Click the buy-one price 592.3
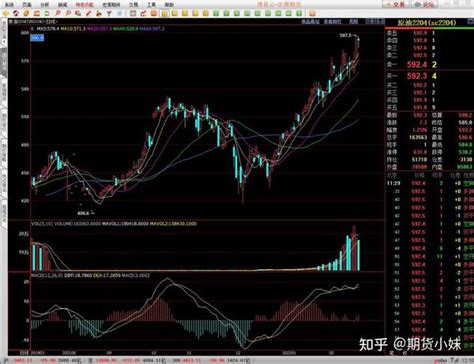 (x=417, y=76)
